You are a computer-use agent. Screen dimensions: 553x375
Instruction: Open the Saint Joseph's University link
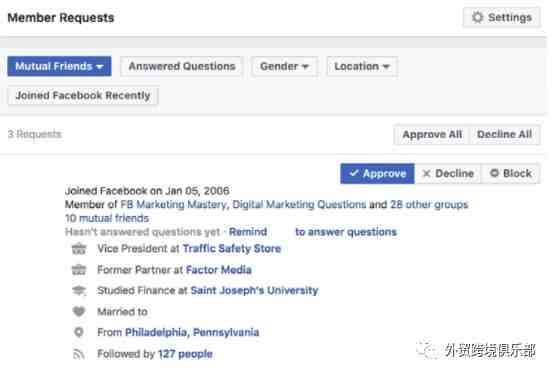[254, 291]
